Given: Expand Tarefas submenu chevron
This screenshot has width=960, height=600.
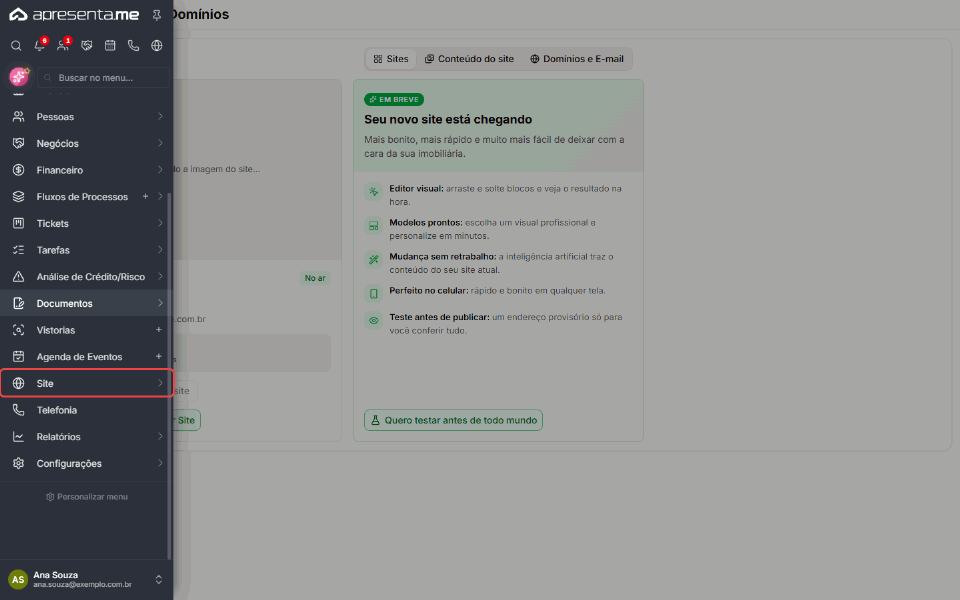Looking at the screenshot, I should pos(160,250).
